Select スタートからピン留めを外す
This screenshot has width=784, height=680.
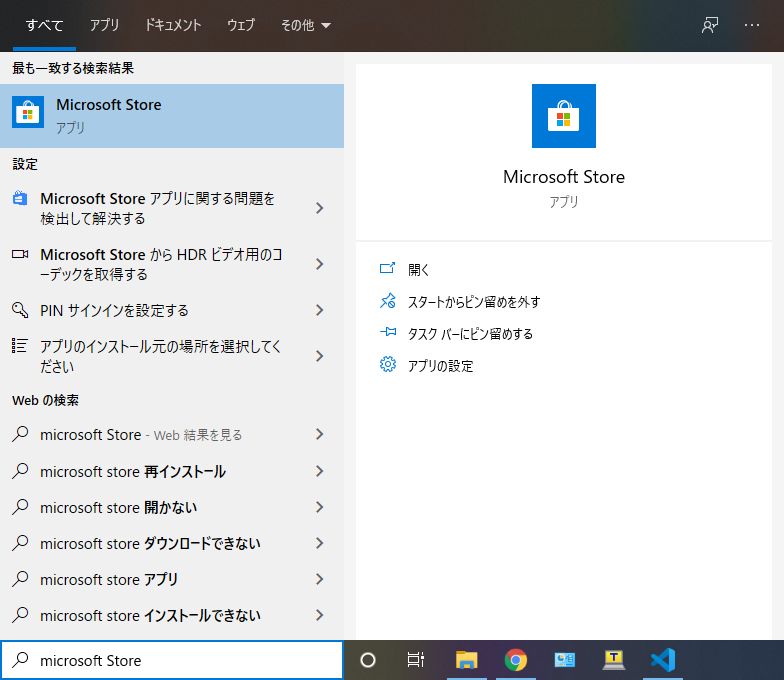tap(474, 302)
